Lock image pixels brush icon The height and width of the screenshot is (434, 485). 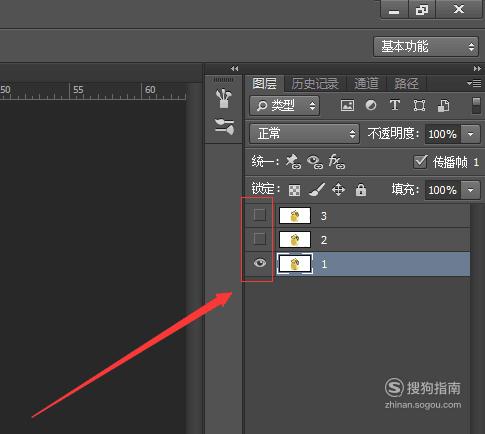click(x=316, y=190)
